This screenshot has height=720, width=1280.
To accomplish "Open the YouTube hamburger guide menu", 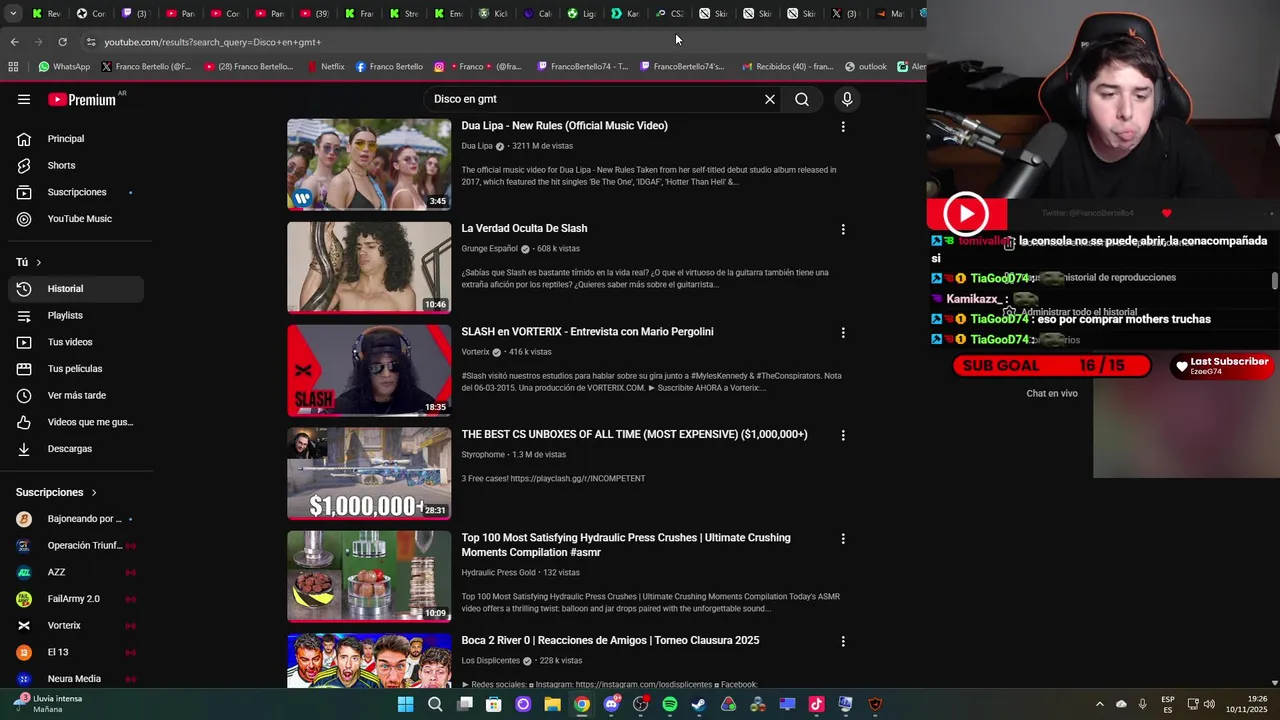I will pos(24,99).
